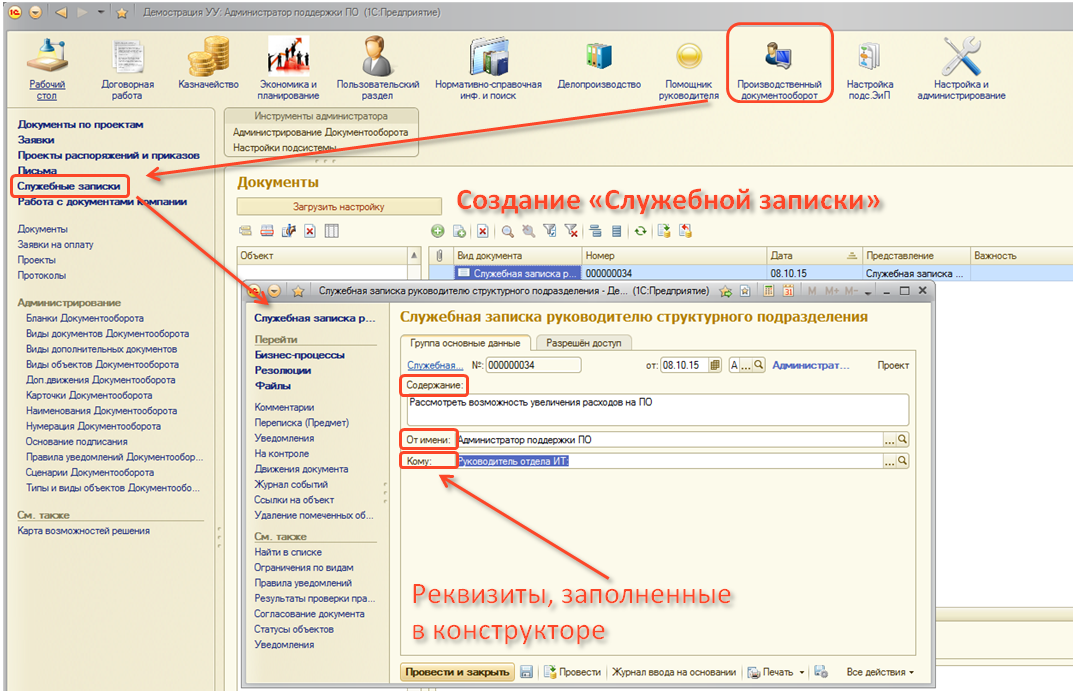
Task: Click the magnifier icon in the Кому field
Action: pos(902,461)
